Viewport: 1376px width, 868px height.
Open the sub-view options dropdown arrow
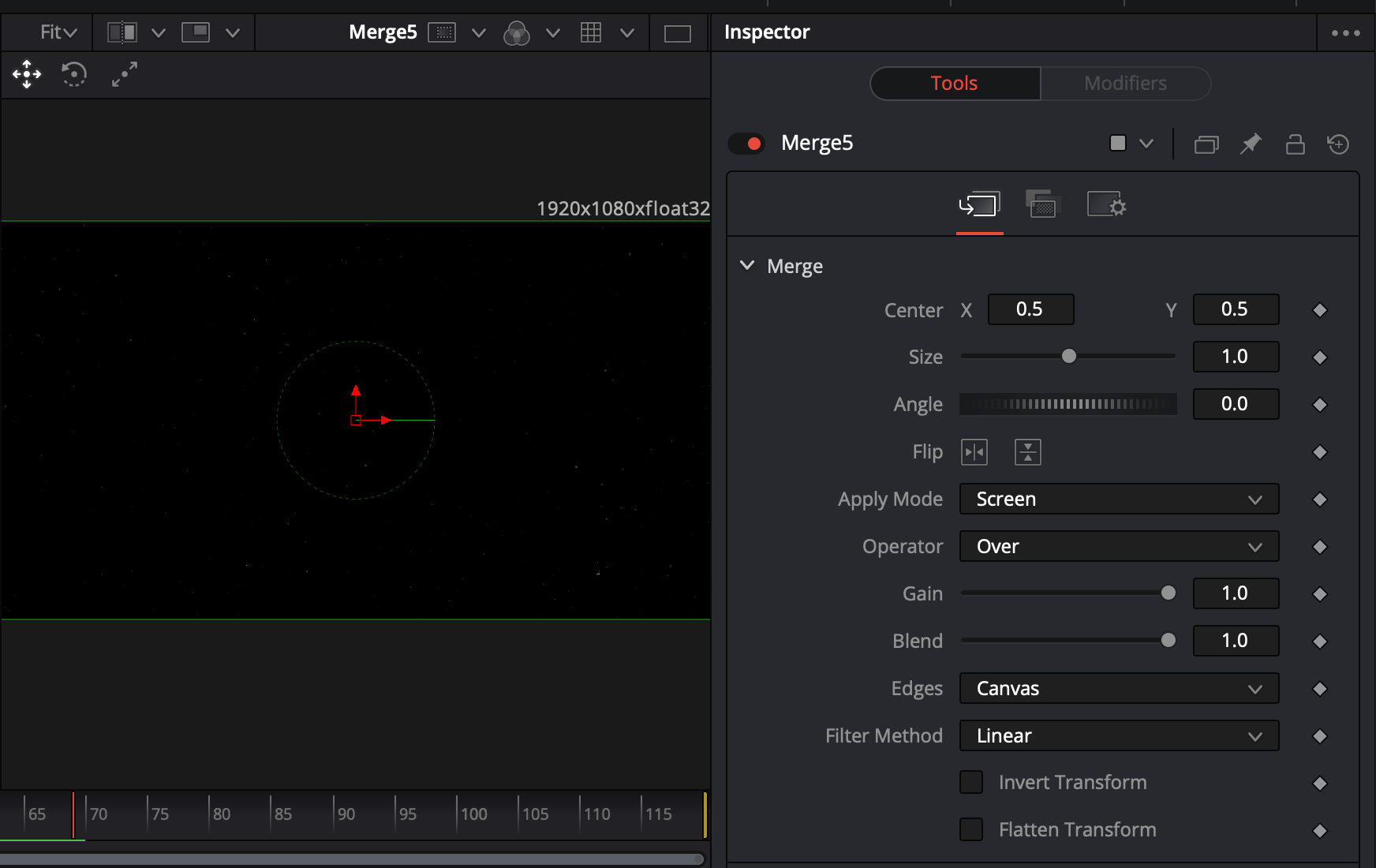point(233,33)
